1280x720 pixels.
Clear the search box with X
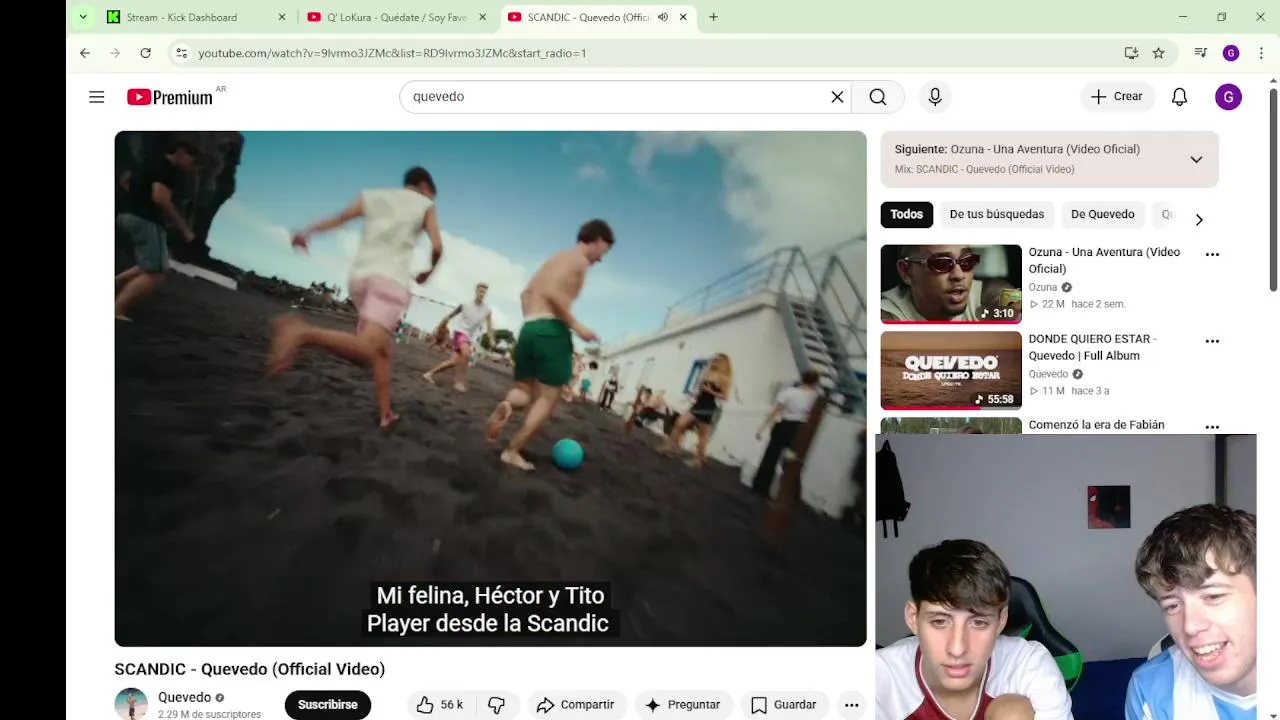tap(838, 97)
